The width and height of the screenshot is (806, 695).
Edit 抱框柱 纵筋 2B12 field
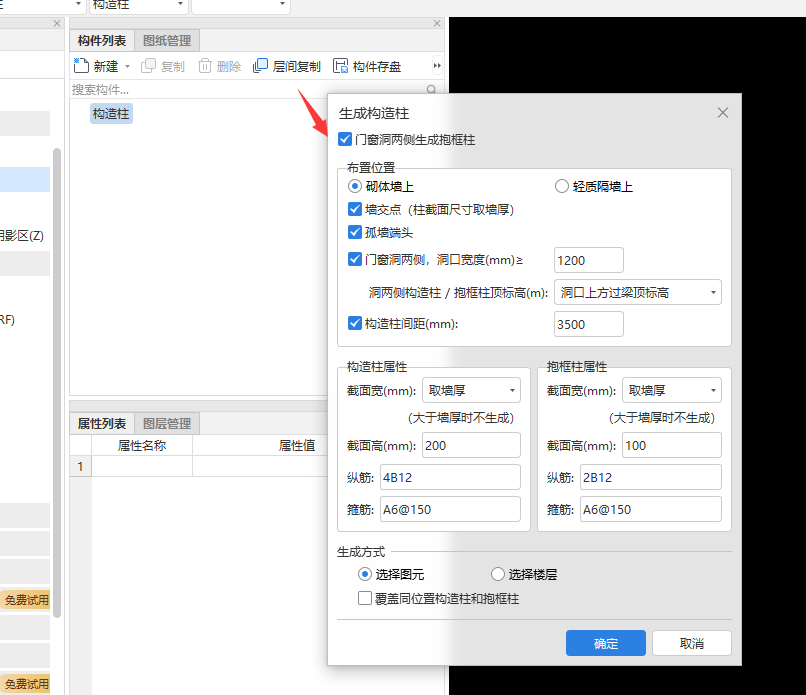tap(651, 478)
